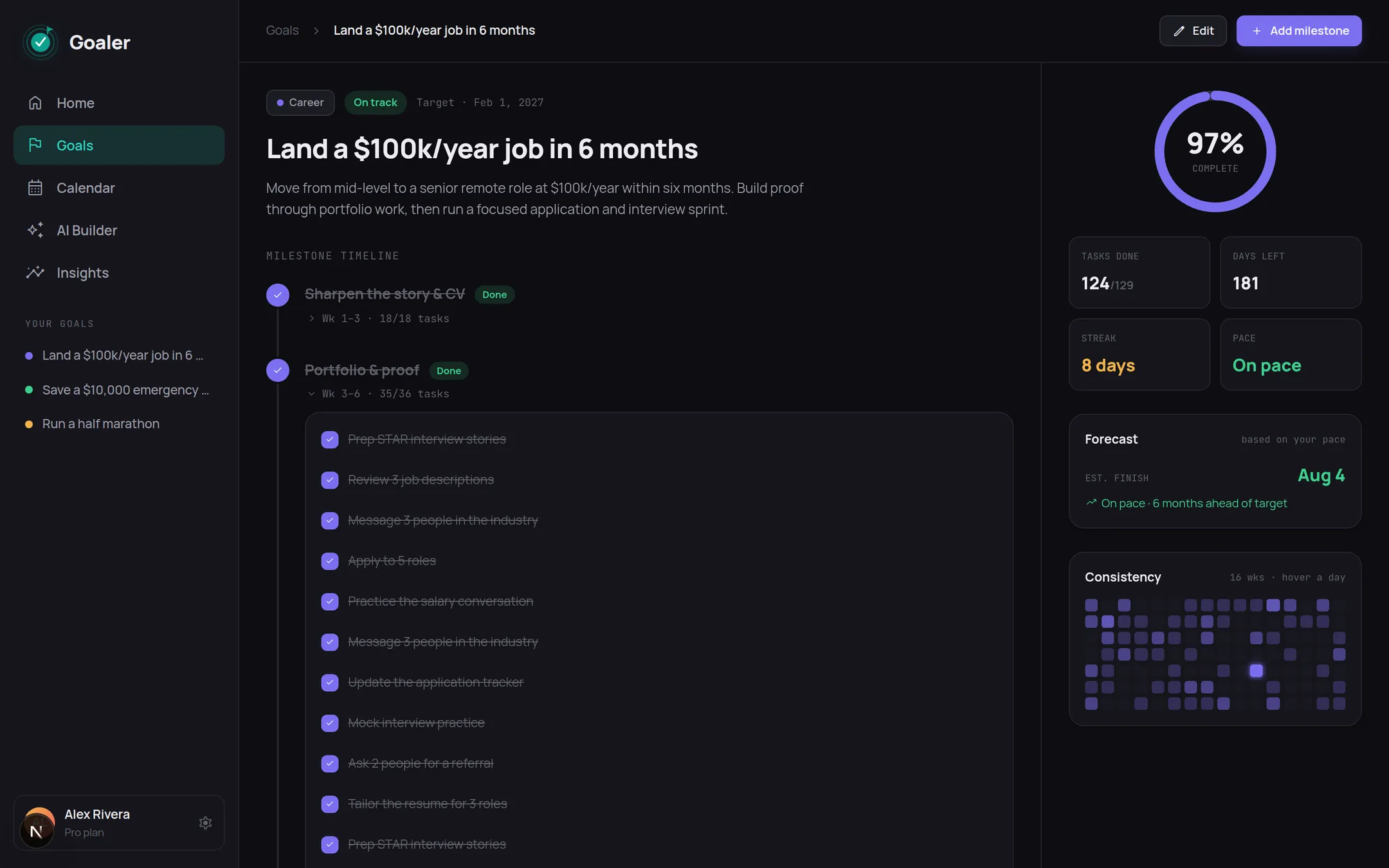1389x868 pixels.
Task: Expand the Wk 1-3 · 18/18 tasks row
Action: coord(379,319)
